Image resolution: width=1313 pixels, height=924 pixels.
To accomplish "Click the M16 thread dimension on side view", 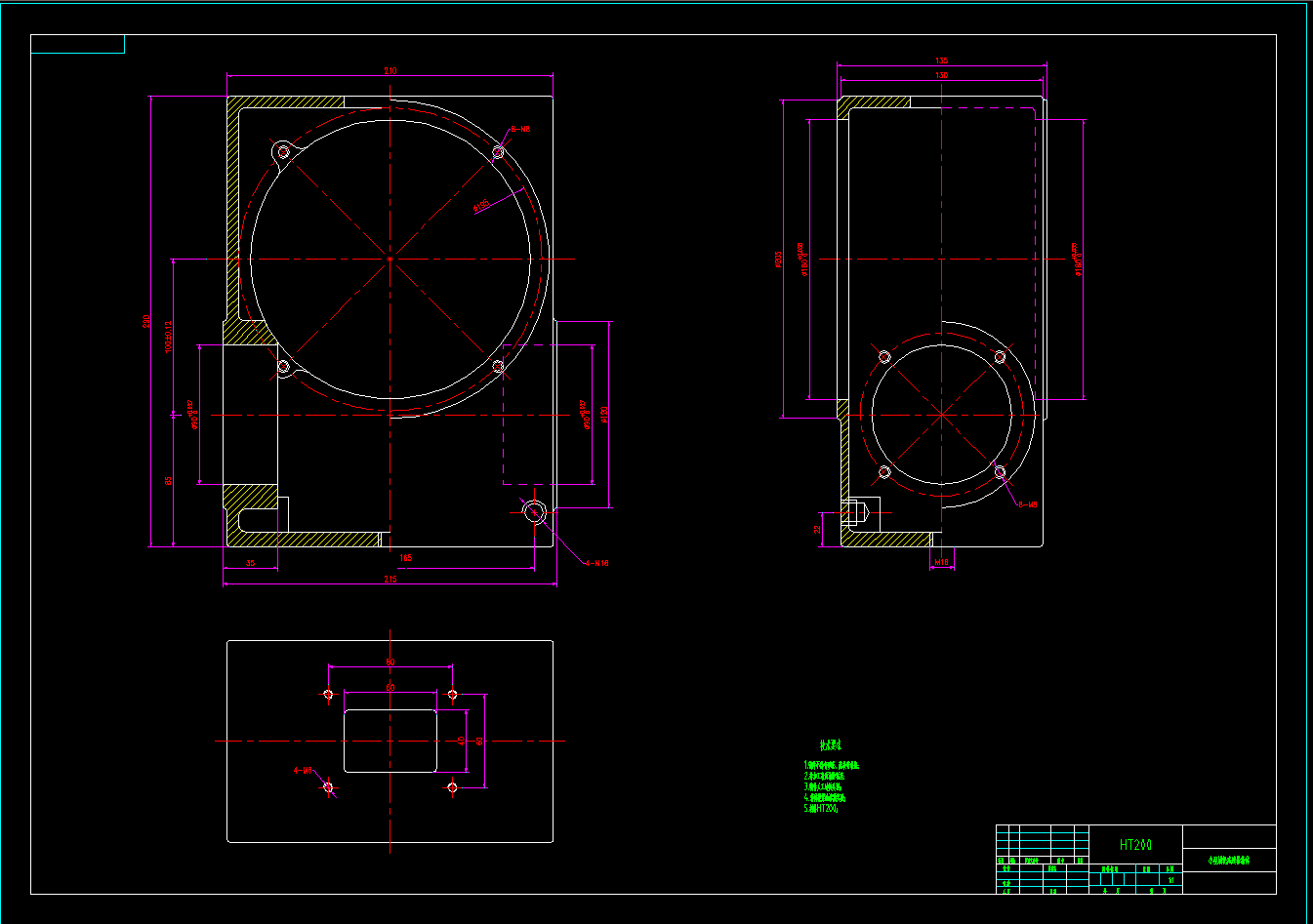I will 941,563.
